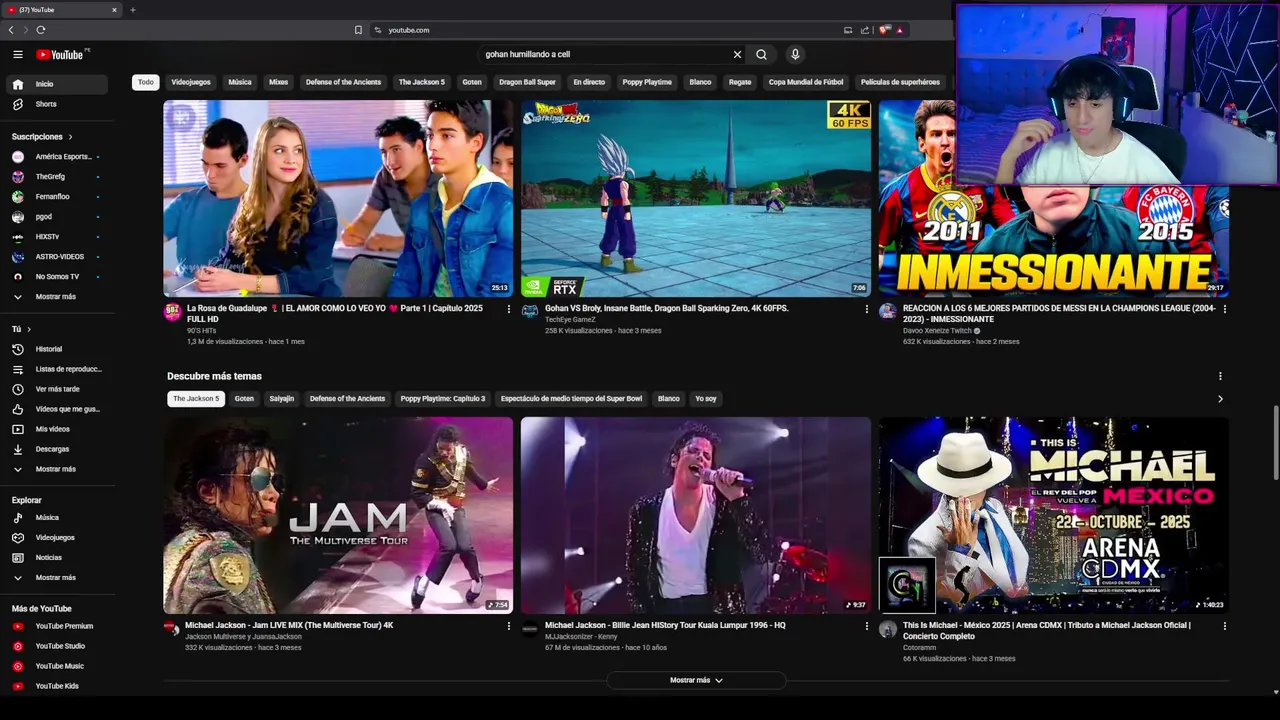Open La Rosa de Guadalupe video title
This screenshot has width=1280, height=720.
(335, 313)
